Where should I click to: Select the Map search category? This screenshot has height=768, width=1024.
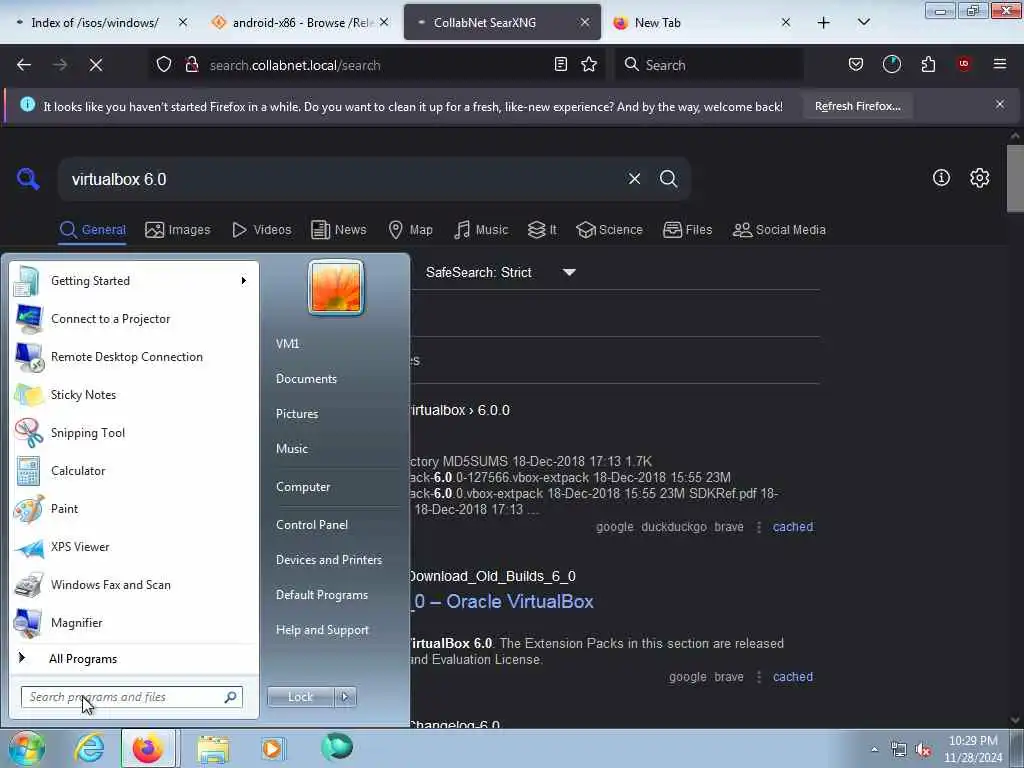[411, 230]
